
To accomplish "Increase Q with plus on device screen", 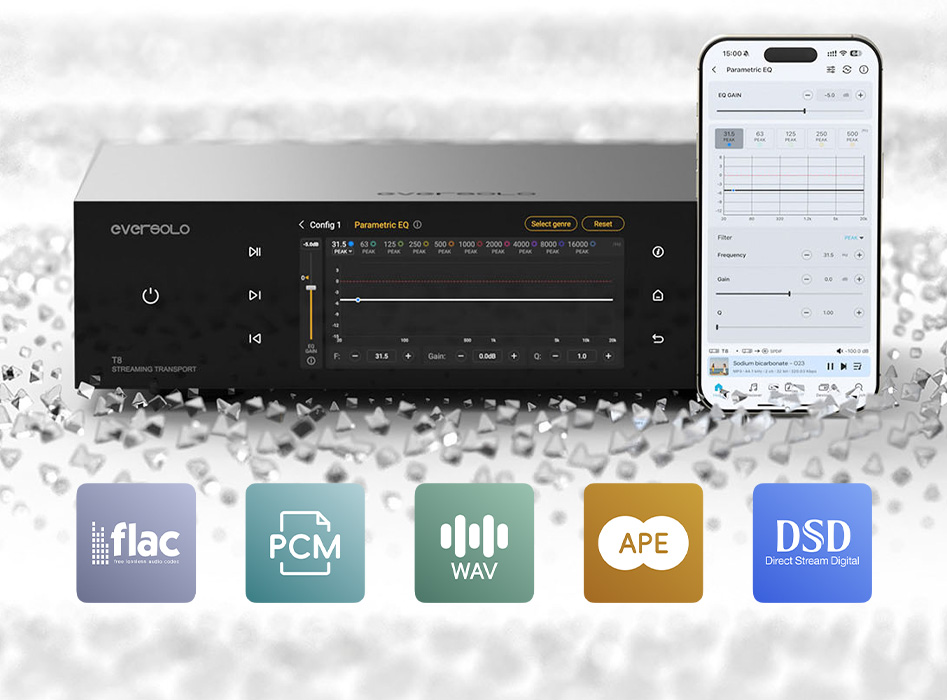I will click(609, 356).
